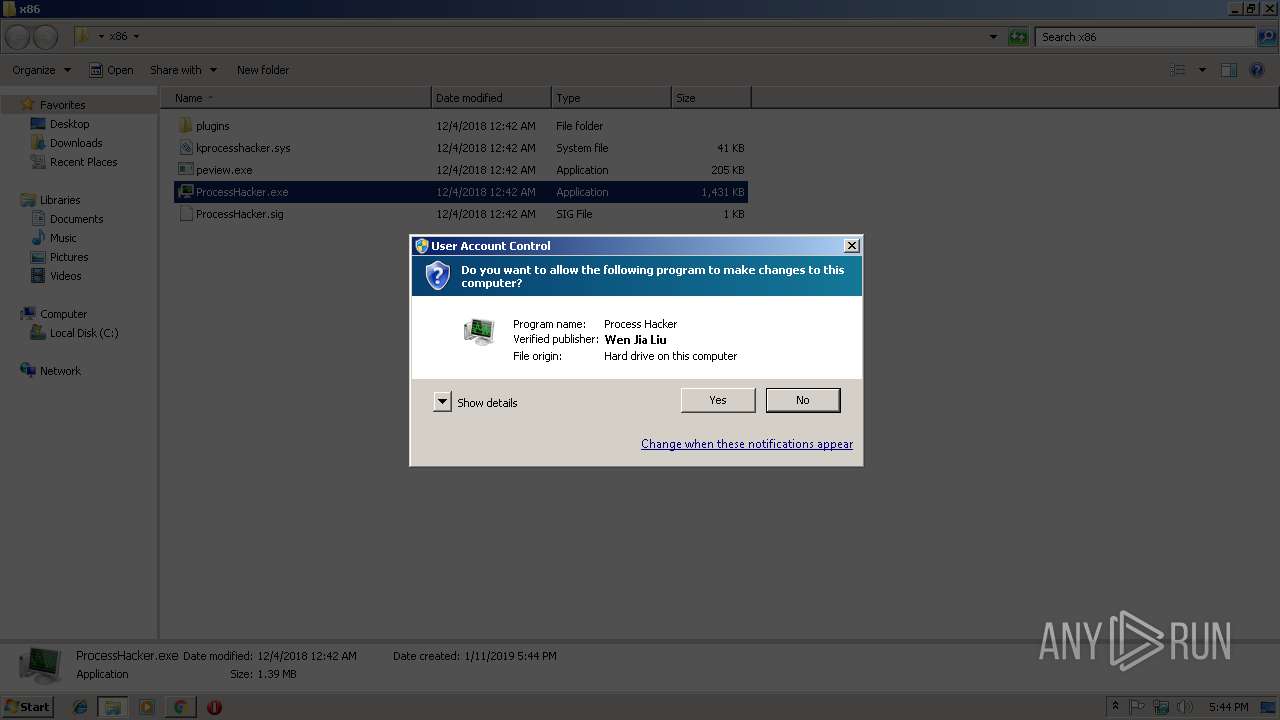Click the ProcessHacker.exe details pane icon
Viewport: 1280px width, 720px height.
point(40,665)
